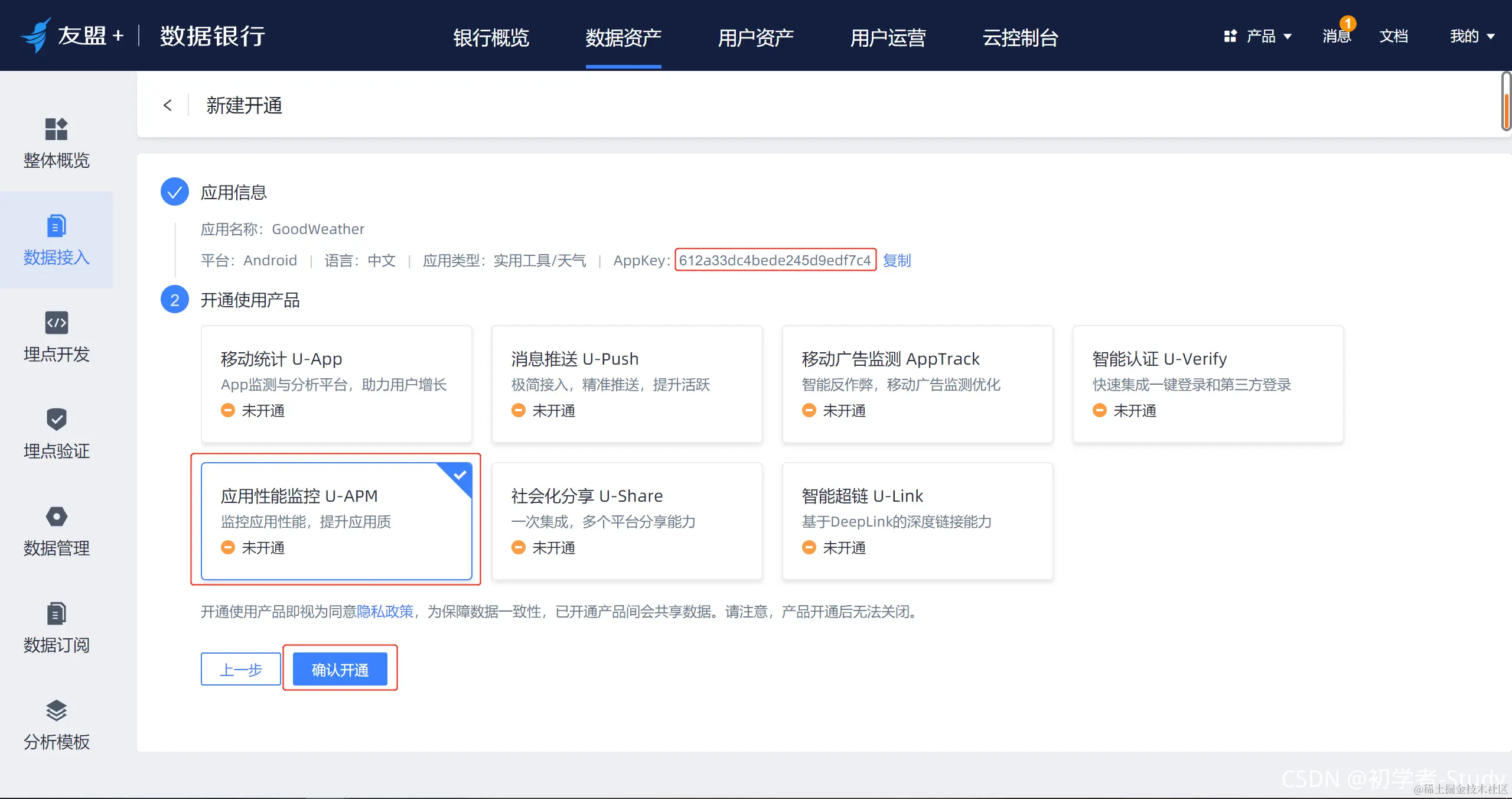Open the 产品 dropdown menu

(x=1260, y=37)
